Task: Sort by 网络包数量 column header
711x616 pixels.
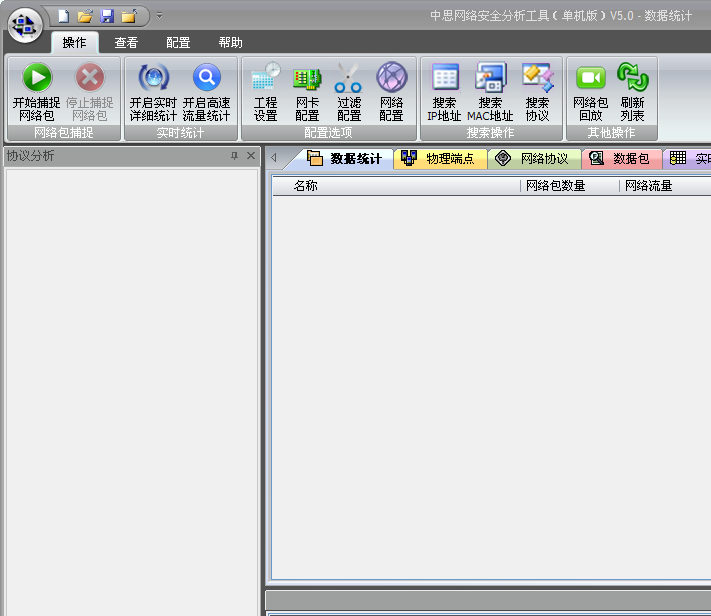Action: [x=568, y=186]
